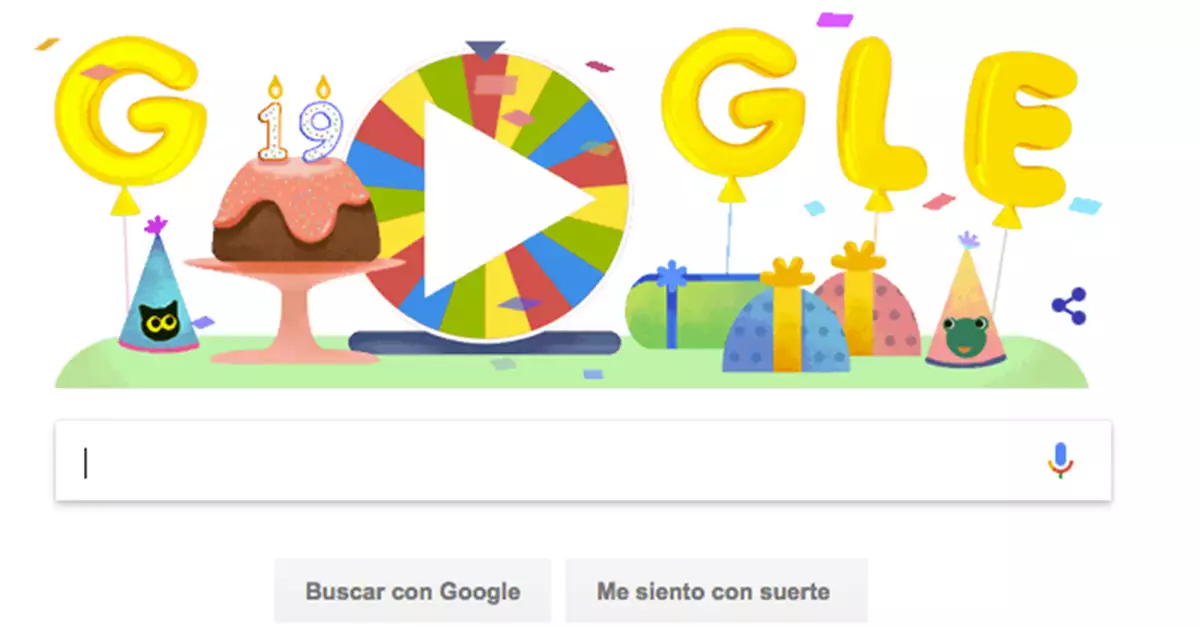Click the black cat party hat
This screenshot has height=627, width=1200.
(157, 288)
